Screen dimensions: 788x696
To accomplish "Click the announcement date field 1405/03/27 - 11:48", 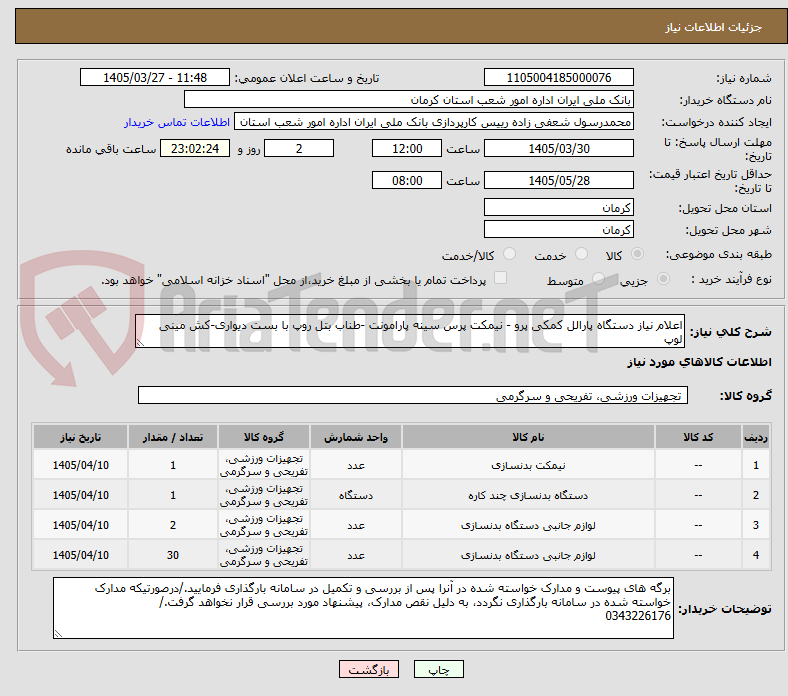I will (155, 77).
